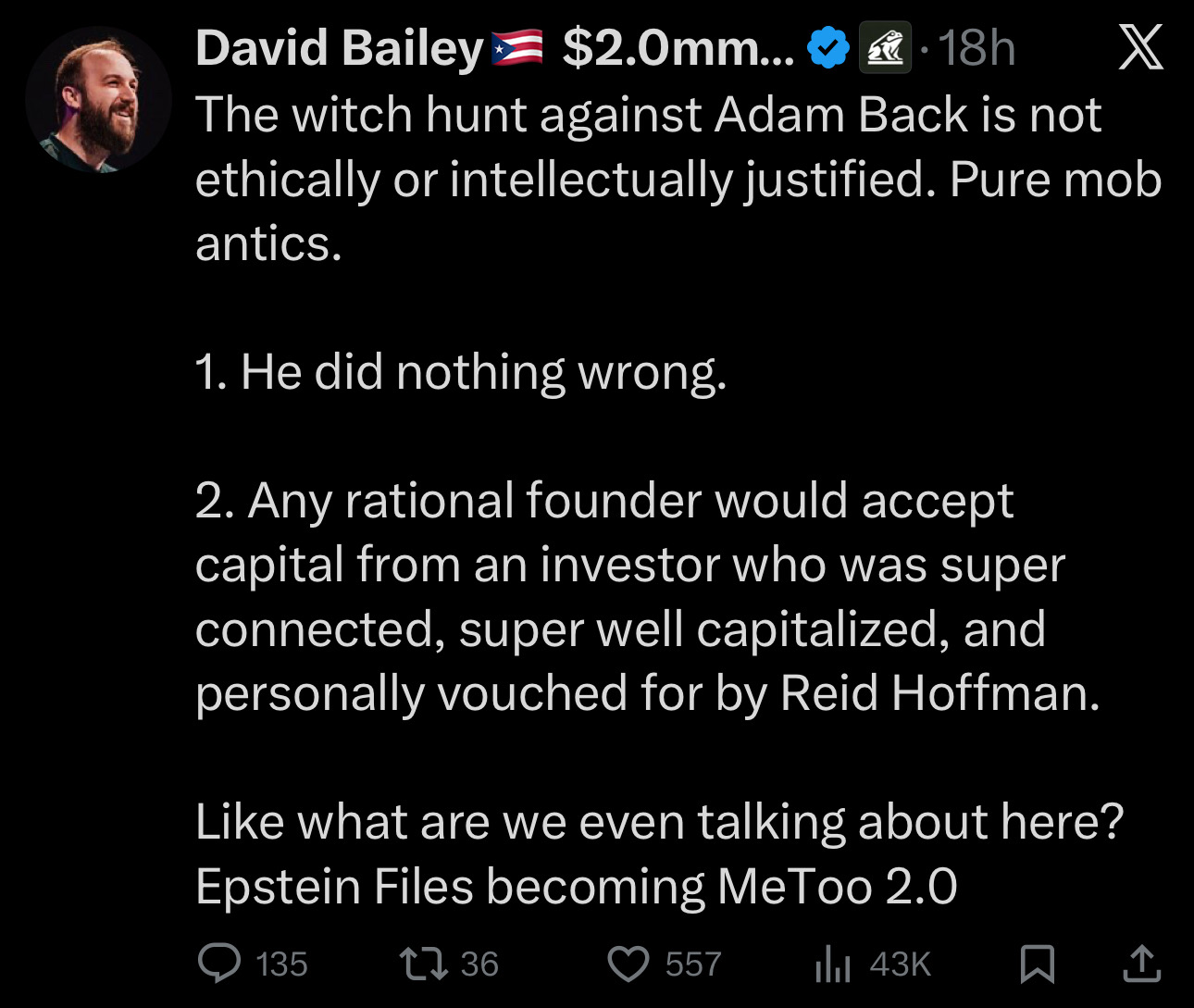Click the 36 reposts count

pos(479,964)
